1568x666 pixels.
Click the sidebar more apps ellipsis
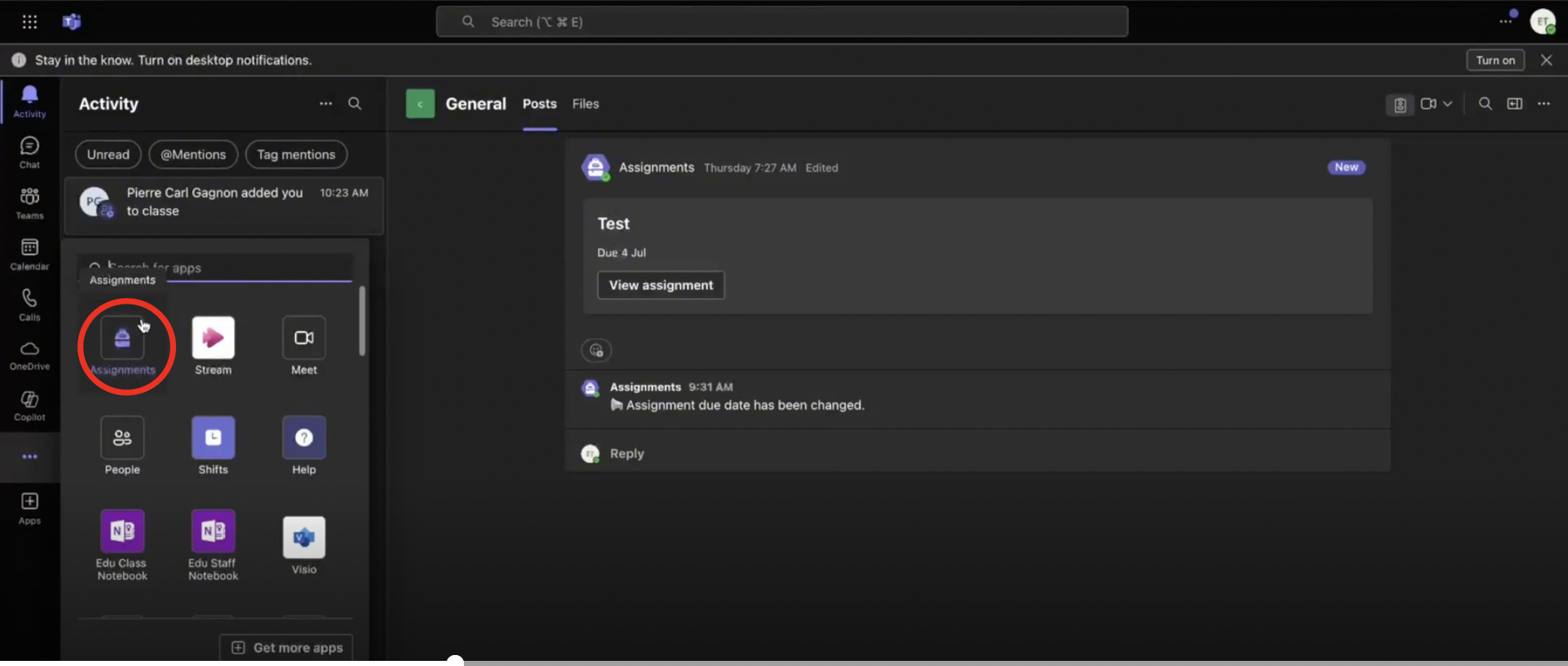(29, 456)
